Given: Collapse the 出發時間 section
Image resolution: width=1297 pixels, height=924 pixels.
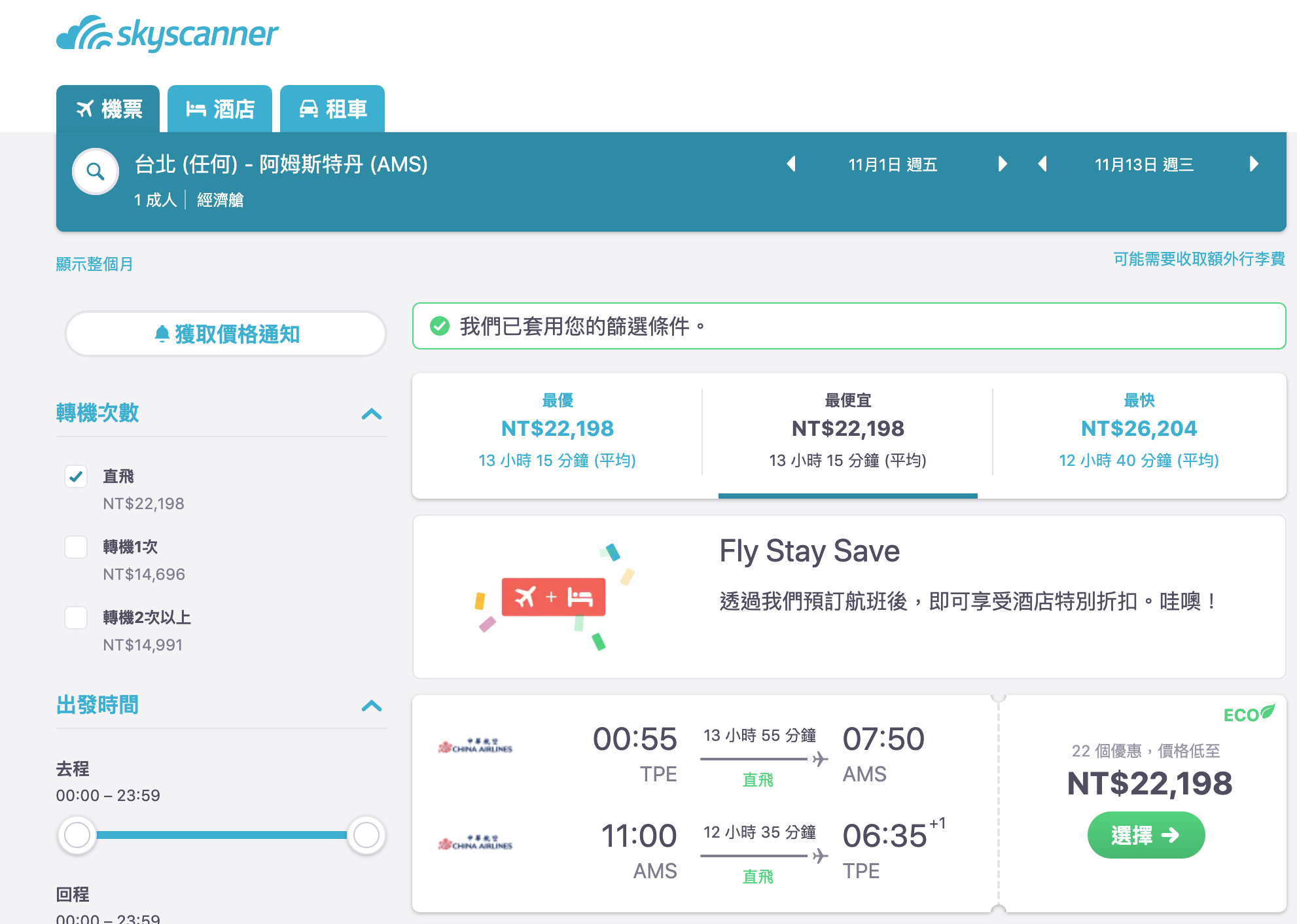Looking at the screenshot, I should tap(372, 705).
